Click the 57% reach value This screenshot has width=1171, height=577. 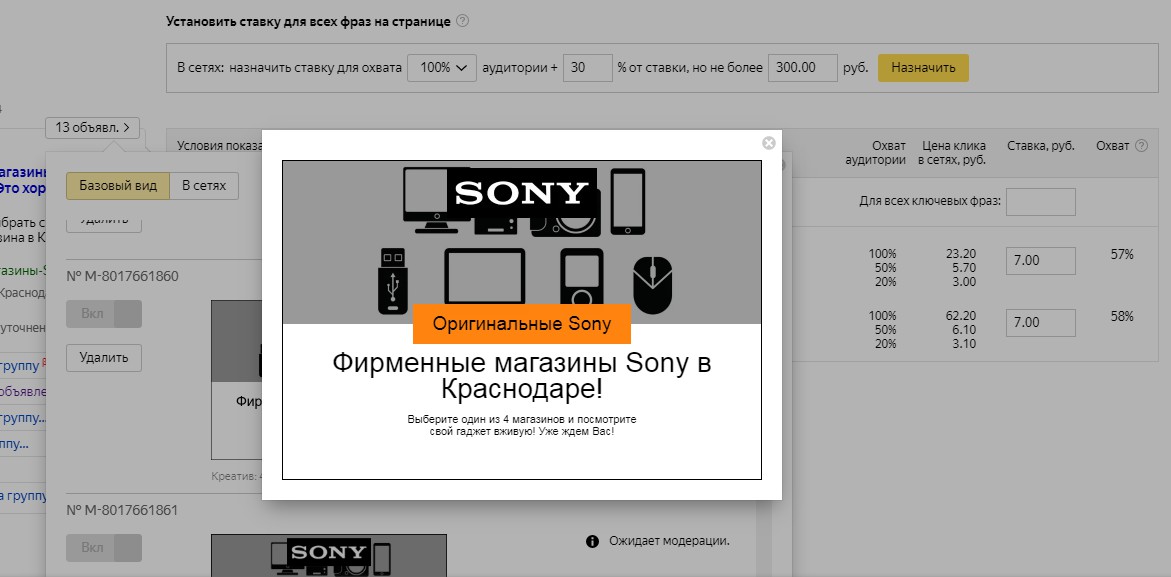pyautogui.click(x=1122, y=255)
